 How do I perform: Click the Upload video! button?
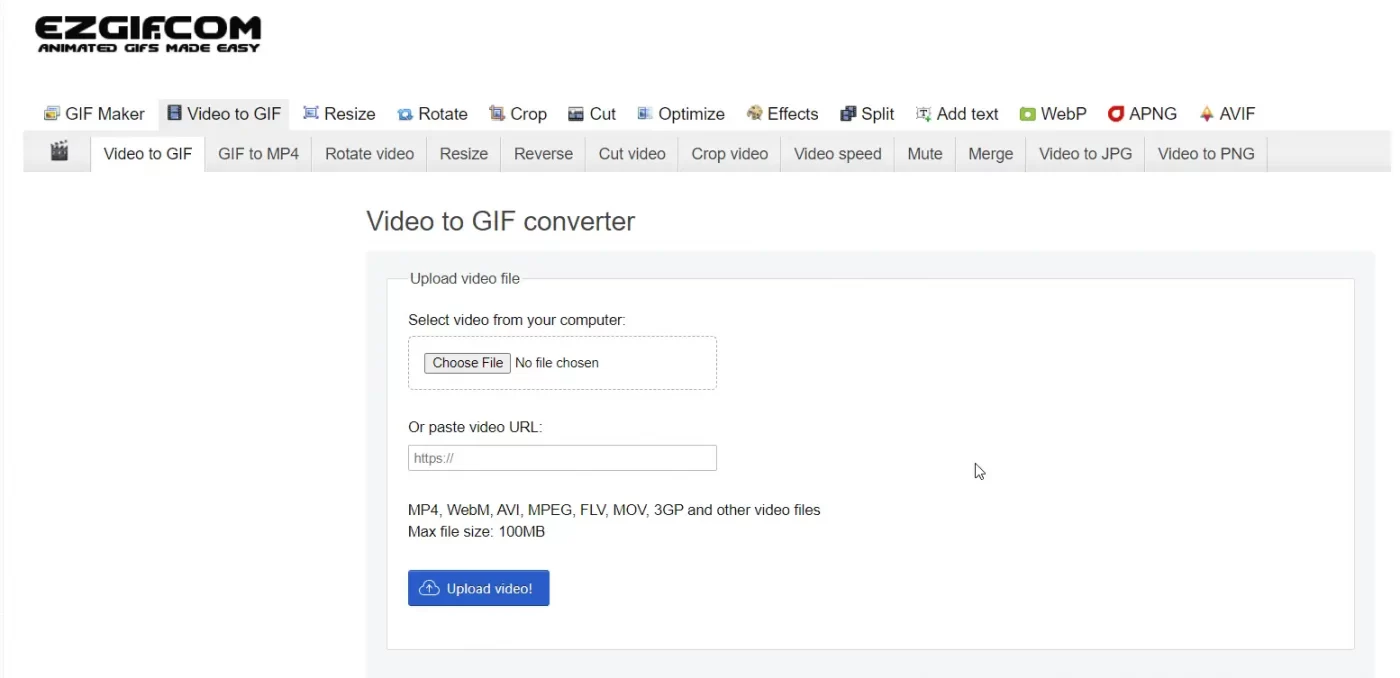click(x=478, y=588)
